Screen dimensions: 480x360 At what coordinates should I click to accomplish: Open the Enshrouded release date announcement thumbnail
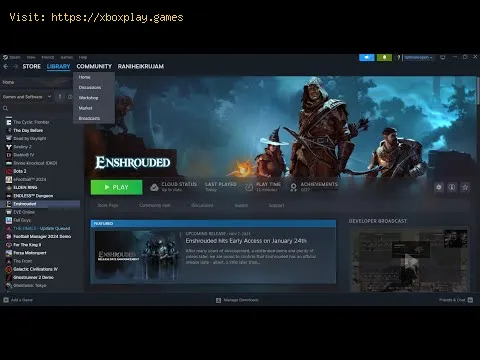click(x=137, y=255)
